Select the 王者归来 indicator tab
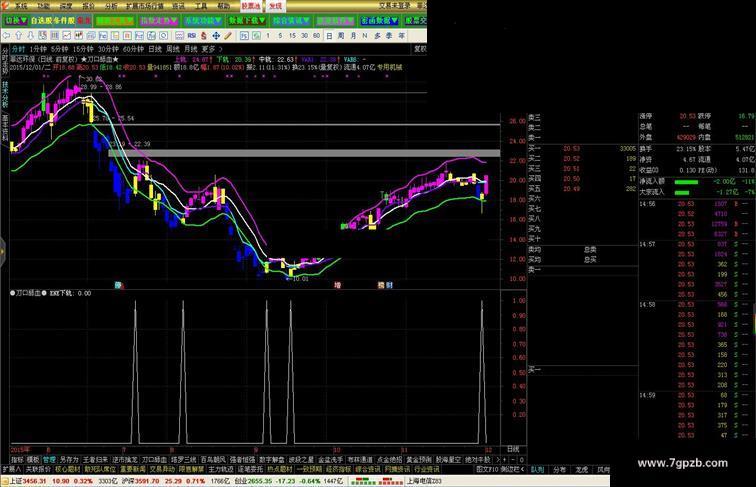 (x=95, y=460)
